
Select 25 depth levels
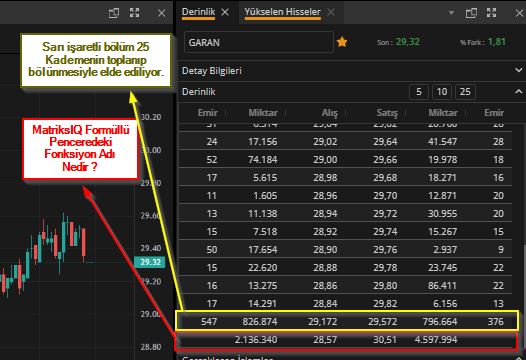(x=465, y=92)
